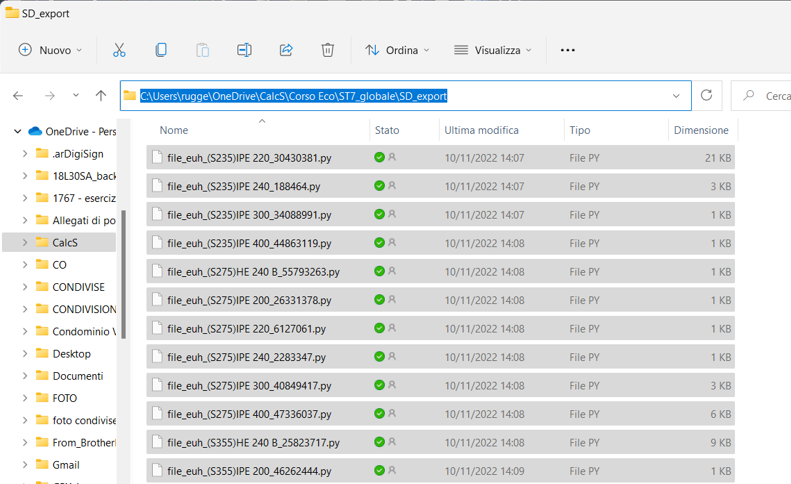Image resolution: width=791 pixels, height=484 pixels.
Task: Open the Ordina sort dropdown
Action: (398, 50)
